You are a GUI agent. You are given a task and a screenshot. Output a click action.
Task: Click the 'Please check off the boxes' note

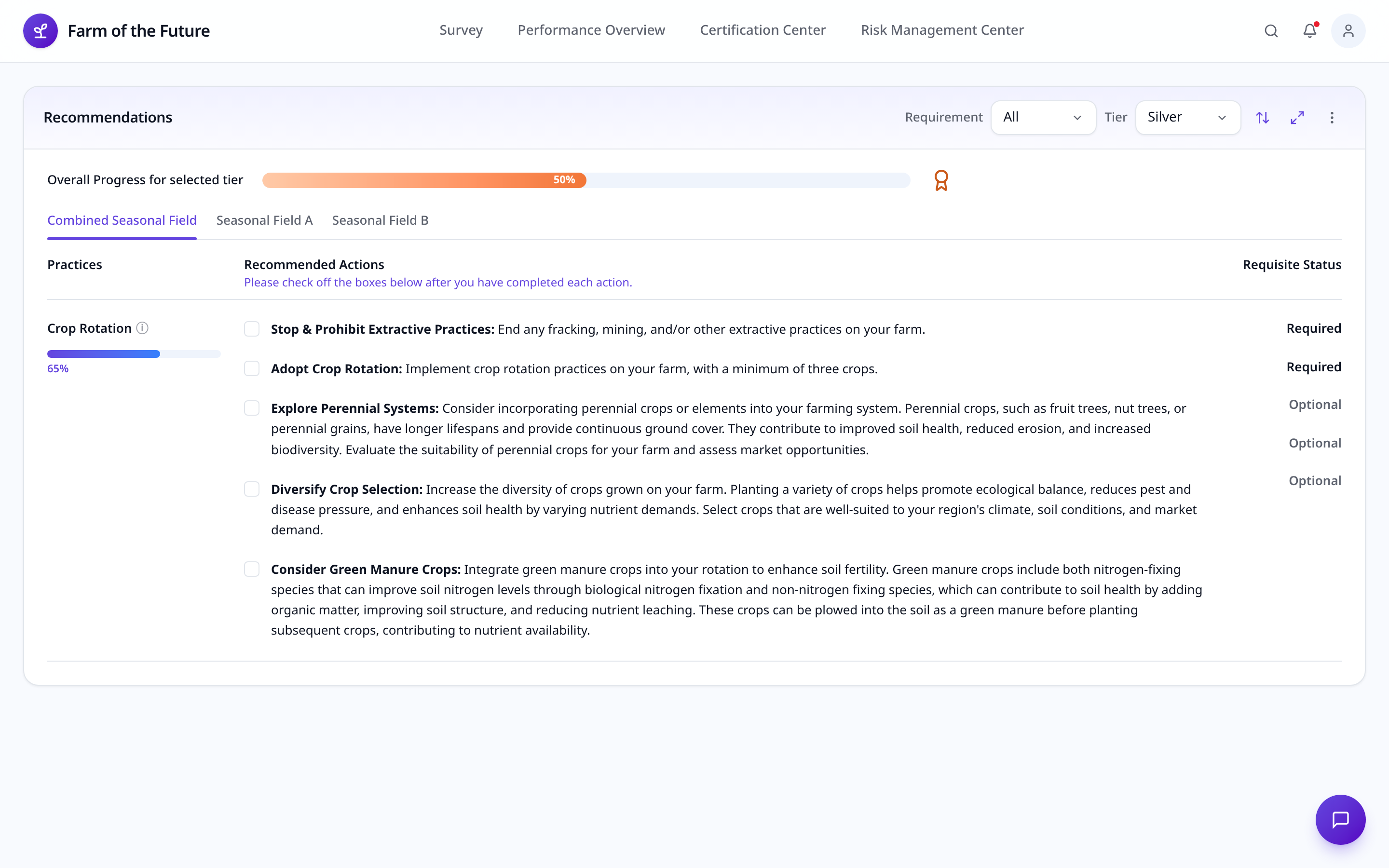point(438,283)
